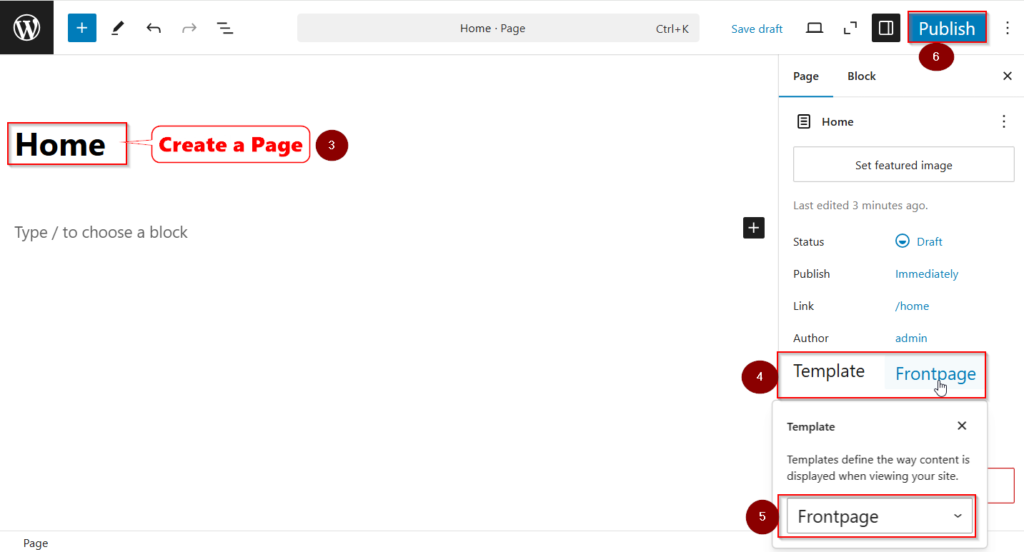Add a block using black plus icon
This screenshot has width=1024, height=552.
click(x=754, y=228)
